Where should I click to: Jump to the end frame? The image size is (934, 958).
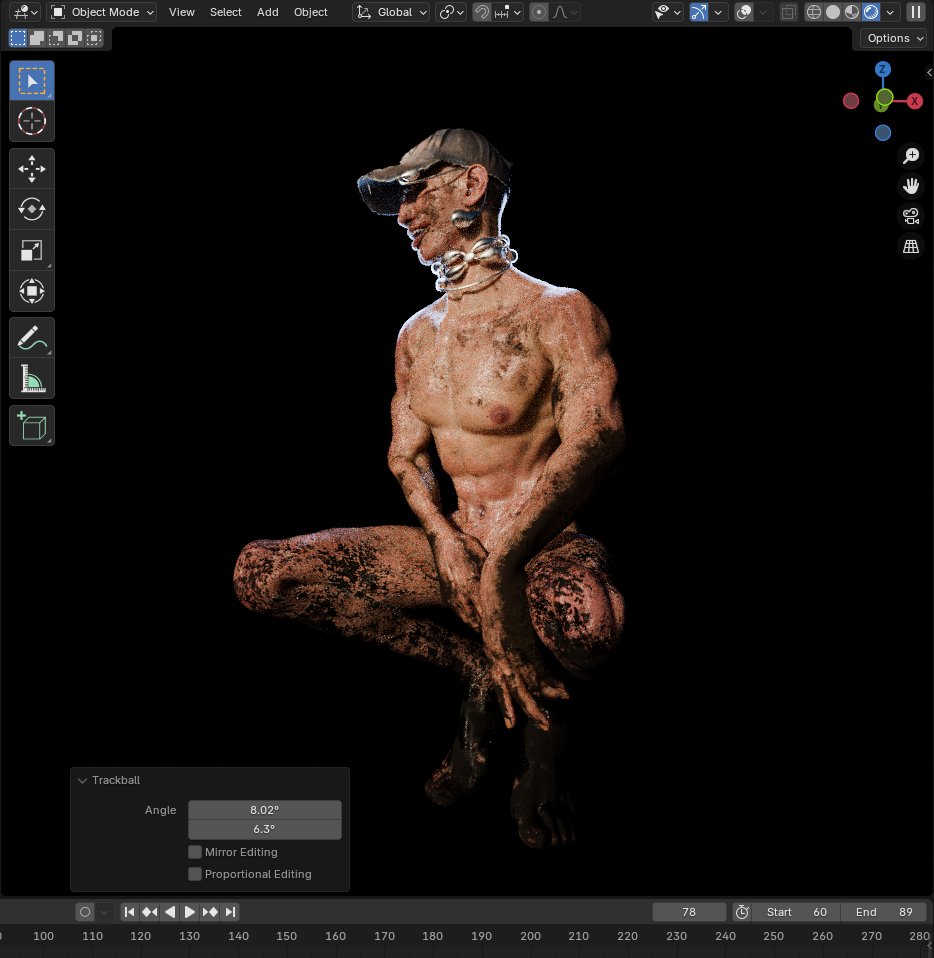coord(230,912)
